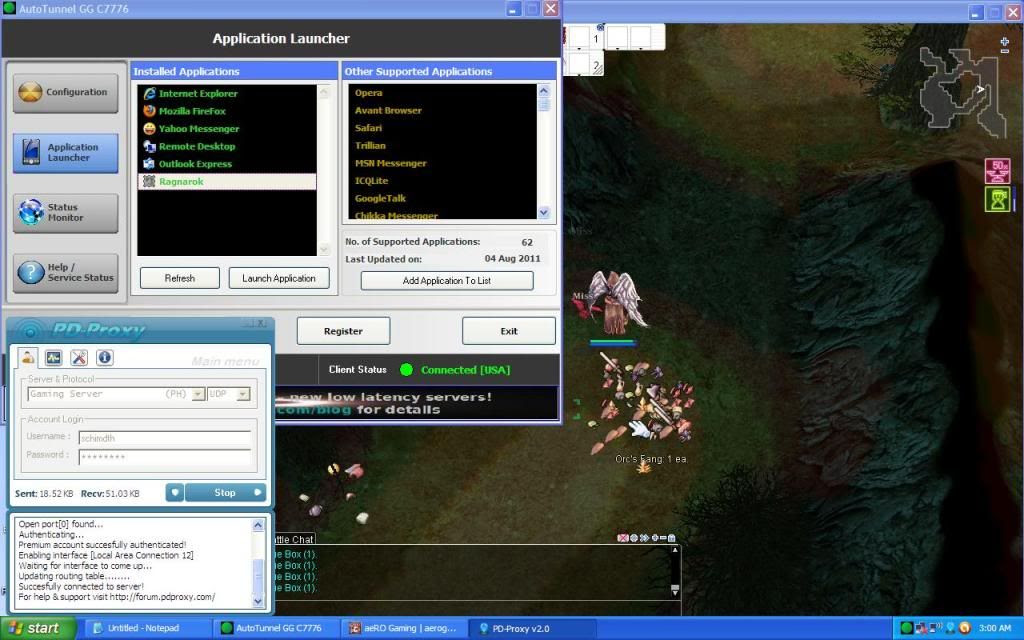1024x640 pixels.
Task: Click the Exit button in AutoTunnel
Action: tap(509, 331)
